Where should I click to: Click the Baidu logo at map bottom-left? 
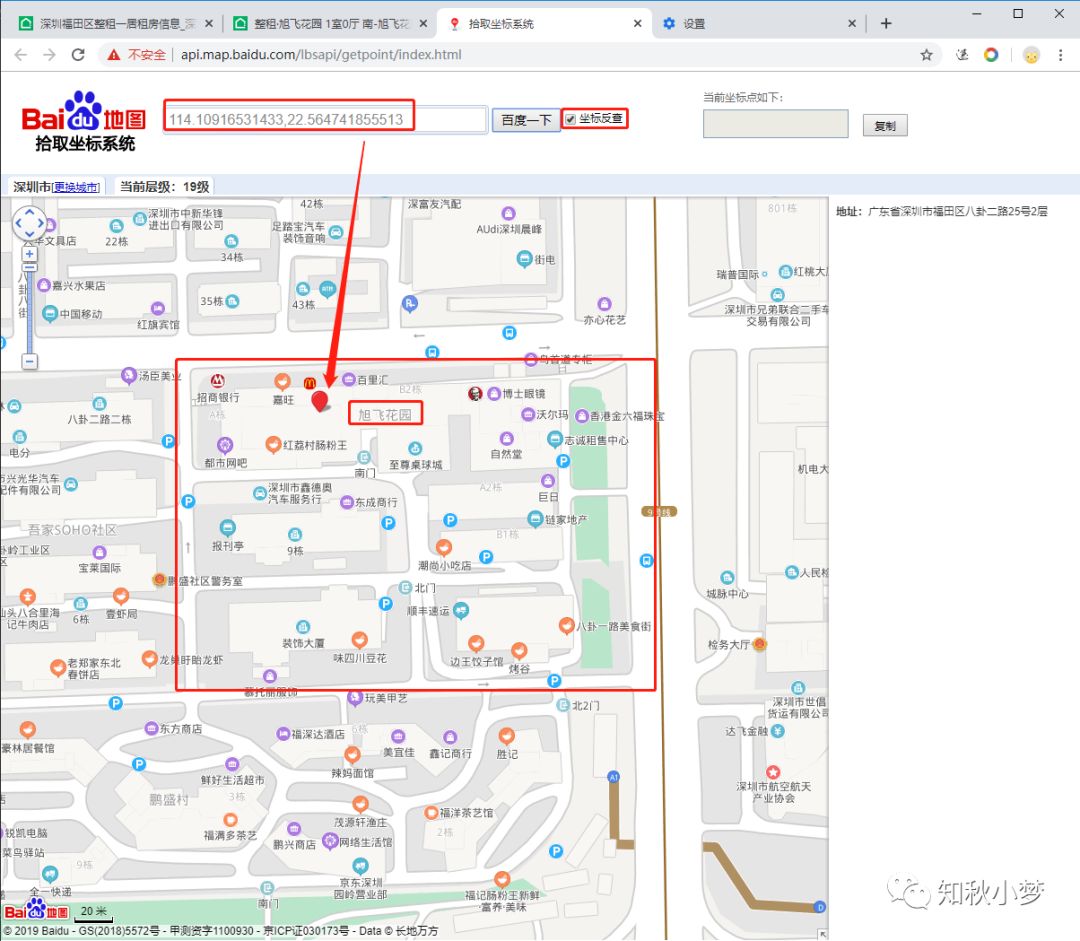pyautogui.click(x=36, y=911)
